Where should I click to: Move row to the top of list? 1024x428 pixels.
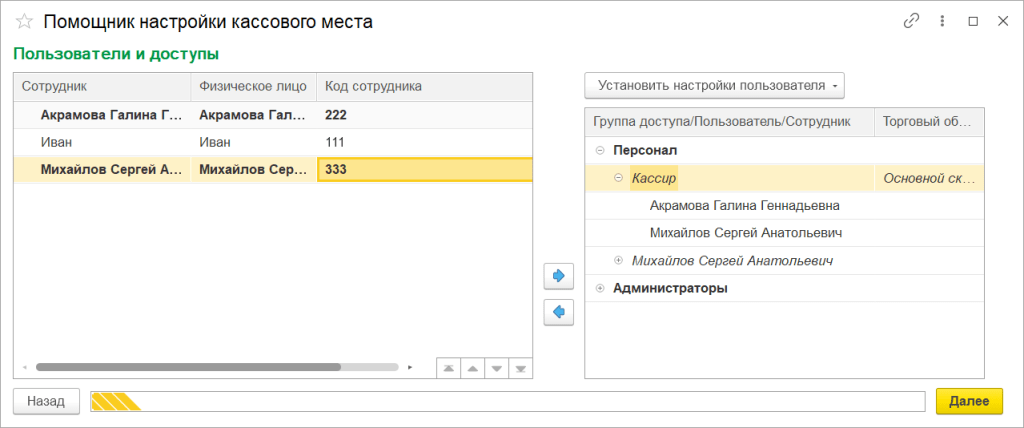(x=448, y=368)
